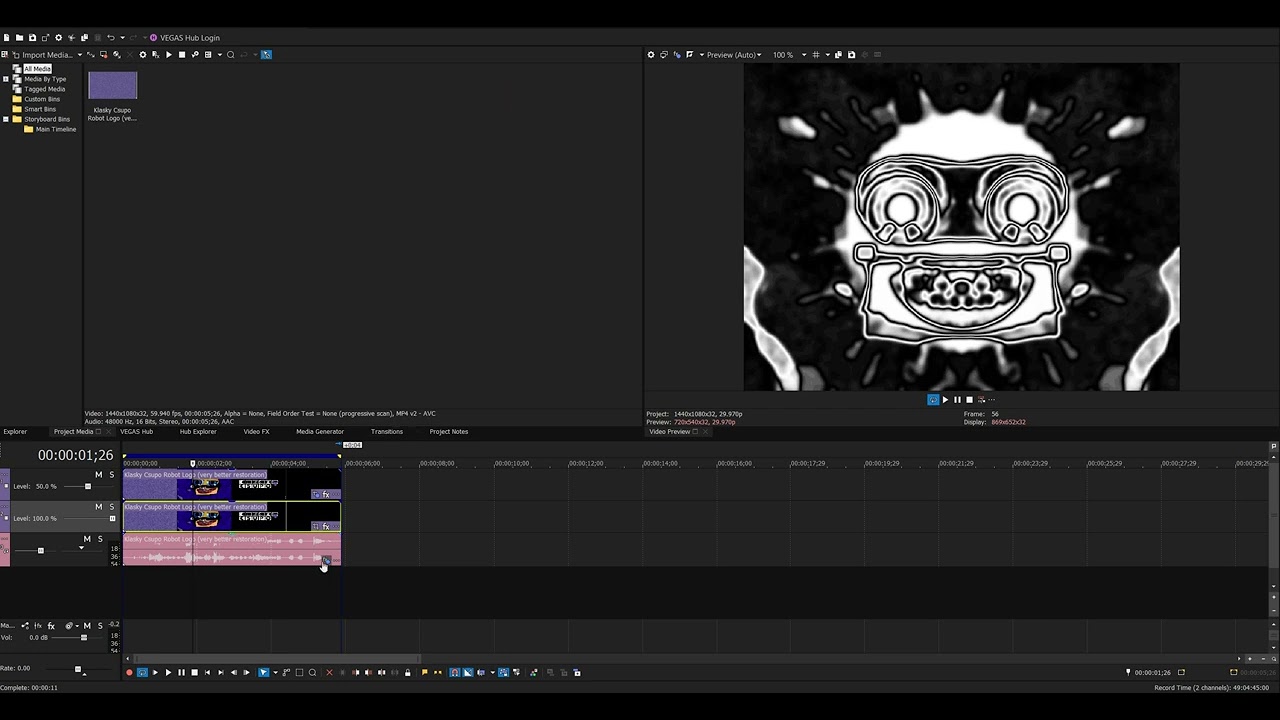Screen dimensions: 1280x720
Task: Delete selection with the red X icon
Action: click(x=329, y=673)
